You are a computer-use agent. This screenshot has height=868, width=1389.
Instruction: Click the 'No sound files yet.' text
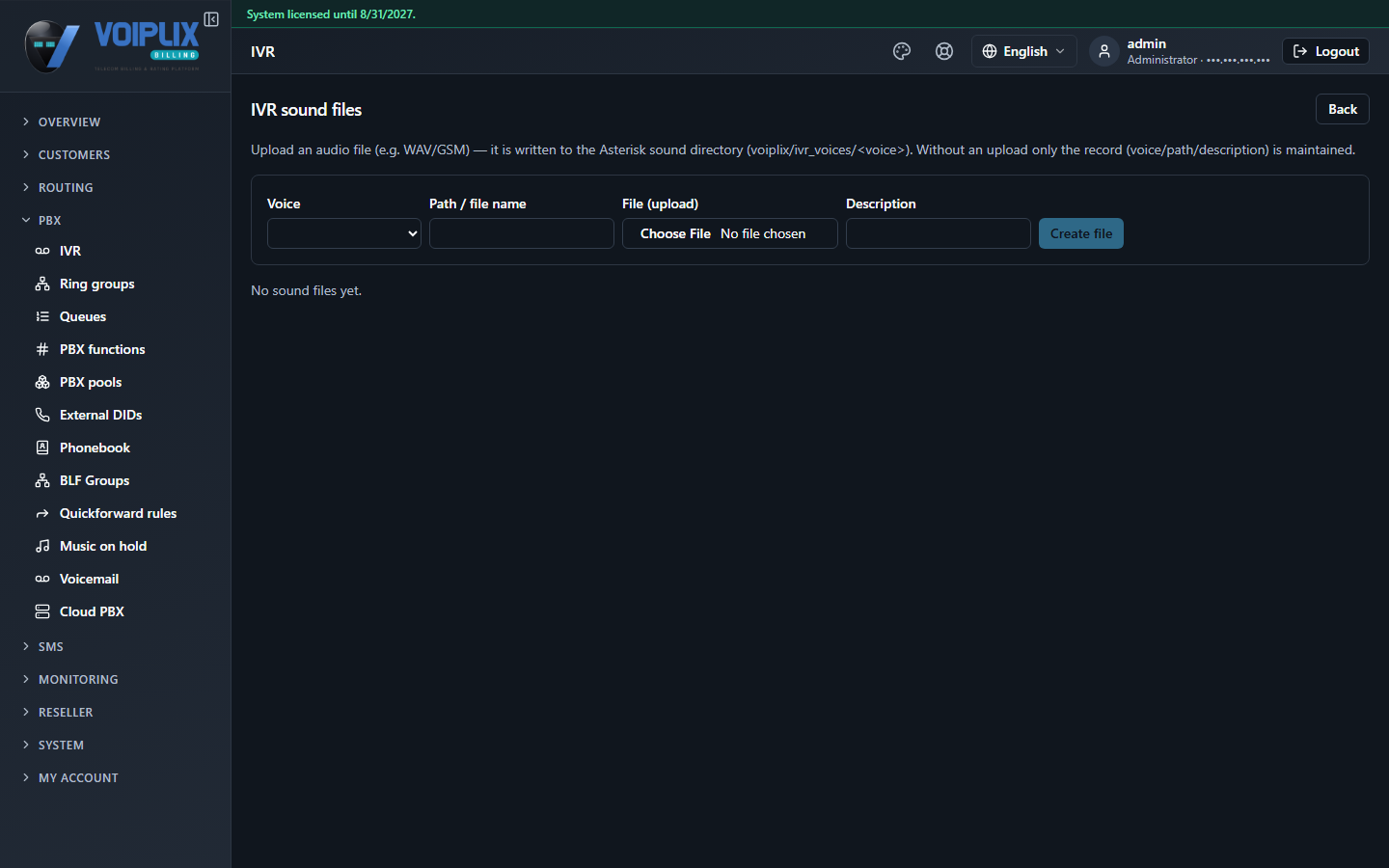[x=306, y=290]
